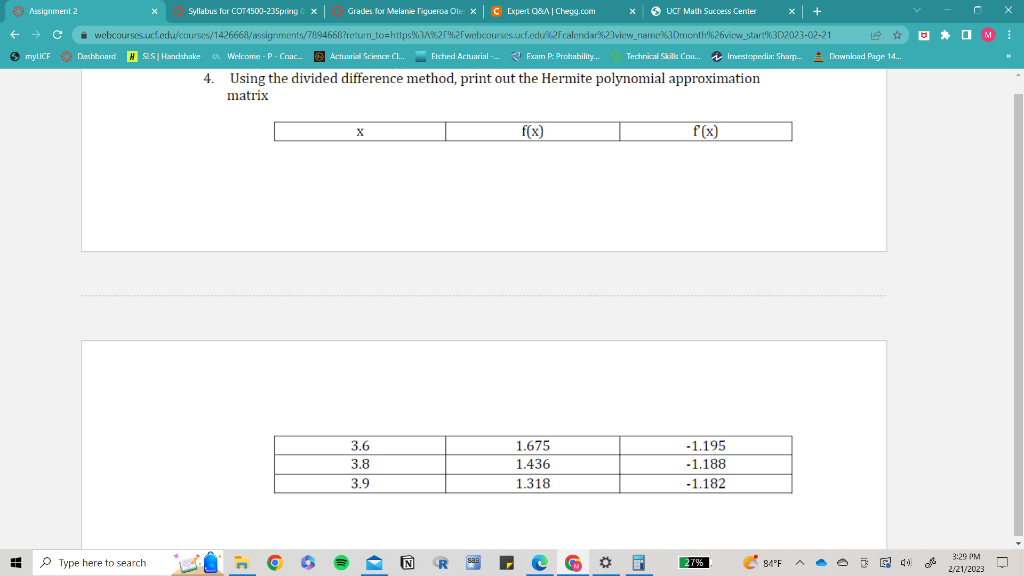This screenshot has width=1024, height=576.
Task: Open the Chrome profile M avatar
Action: (x=988, y=35)
